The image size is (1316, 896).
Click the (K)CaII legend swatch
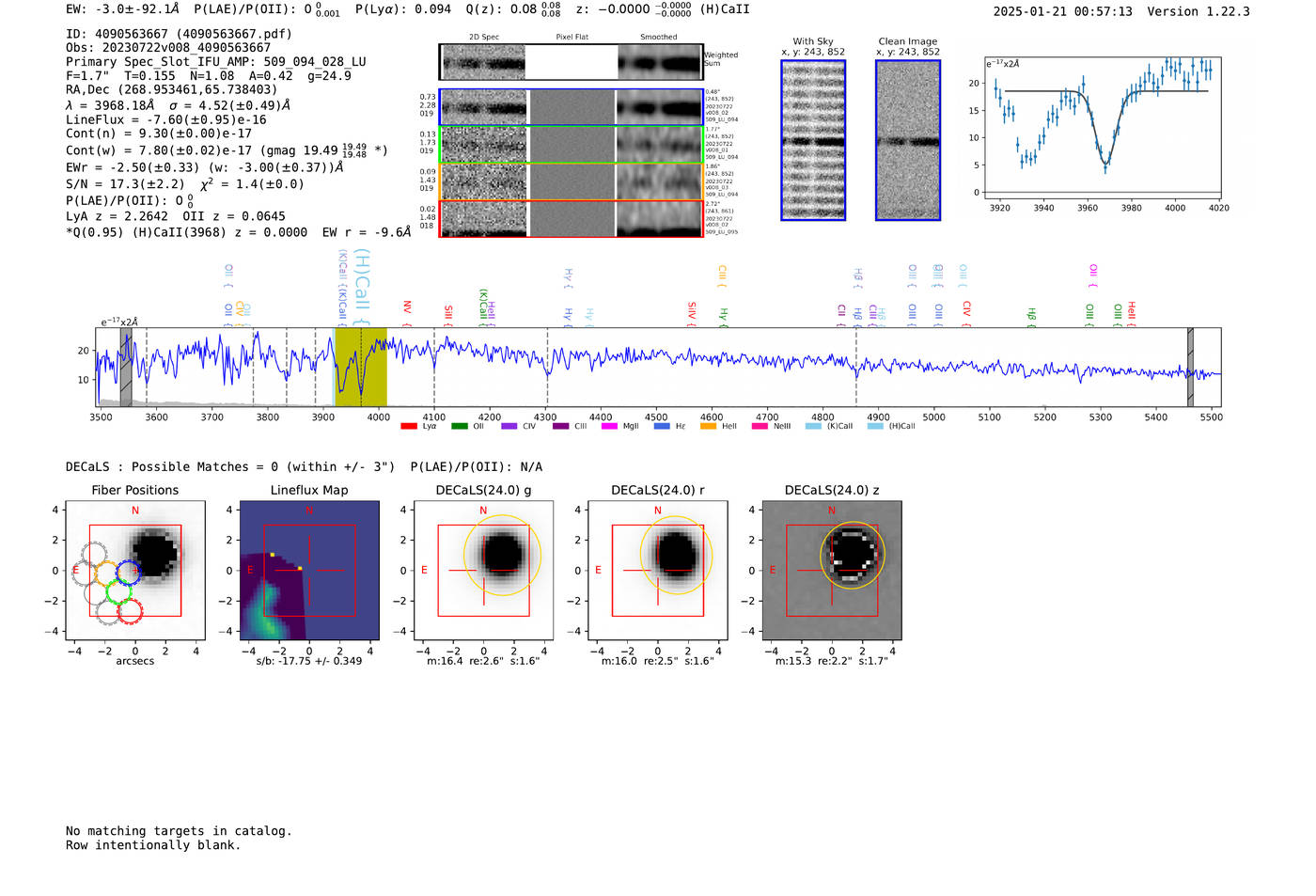[x=813, y=426]
